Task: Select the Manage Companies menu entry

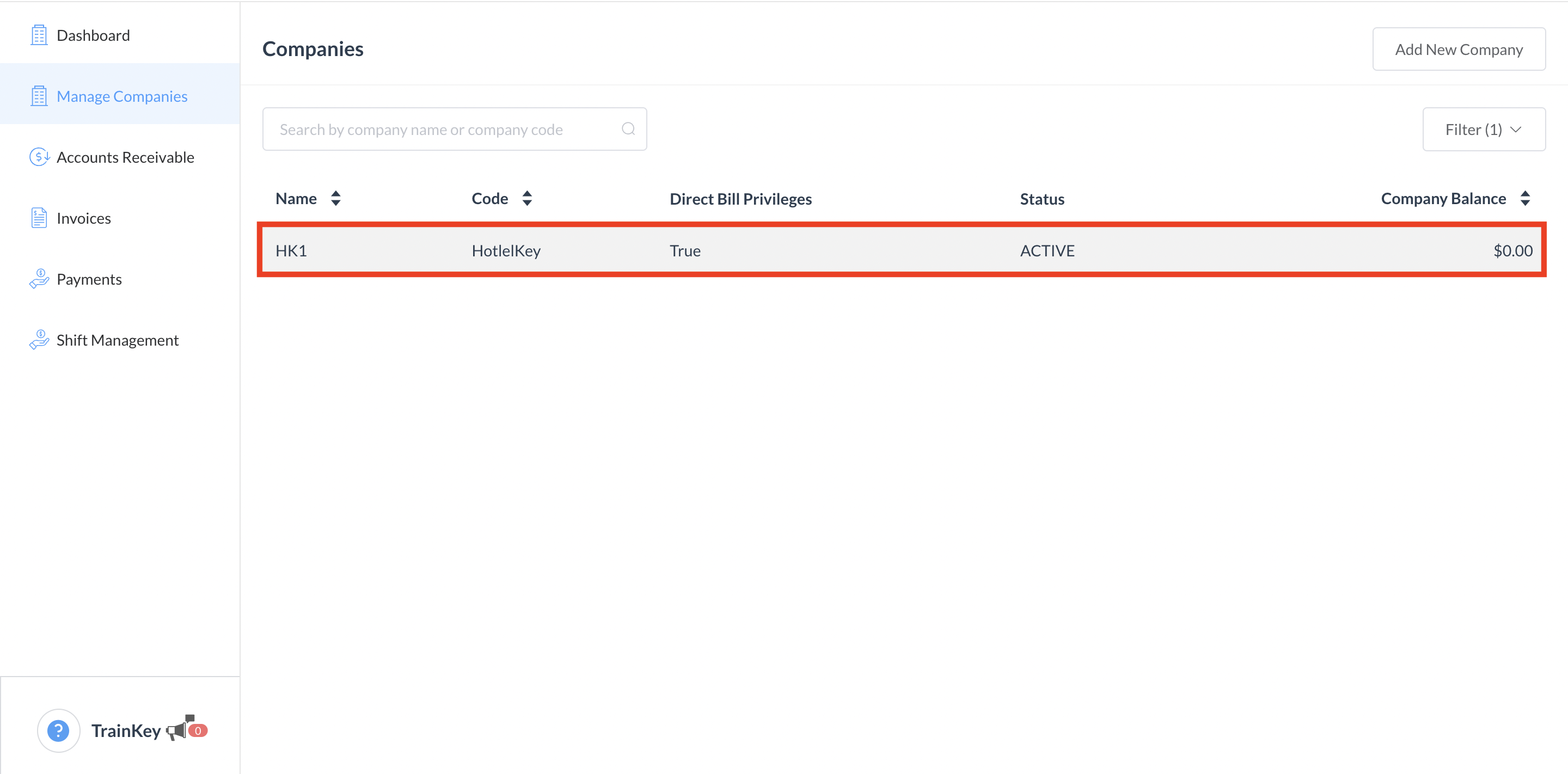Action: point(121,96)
